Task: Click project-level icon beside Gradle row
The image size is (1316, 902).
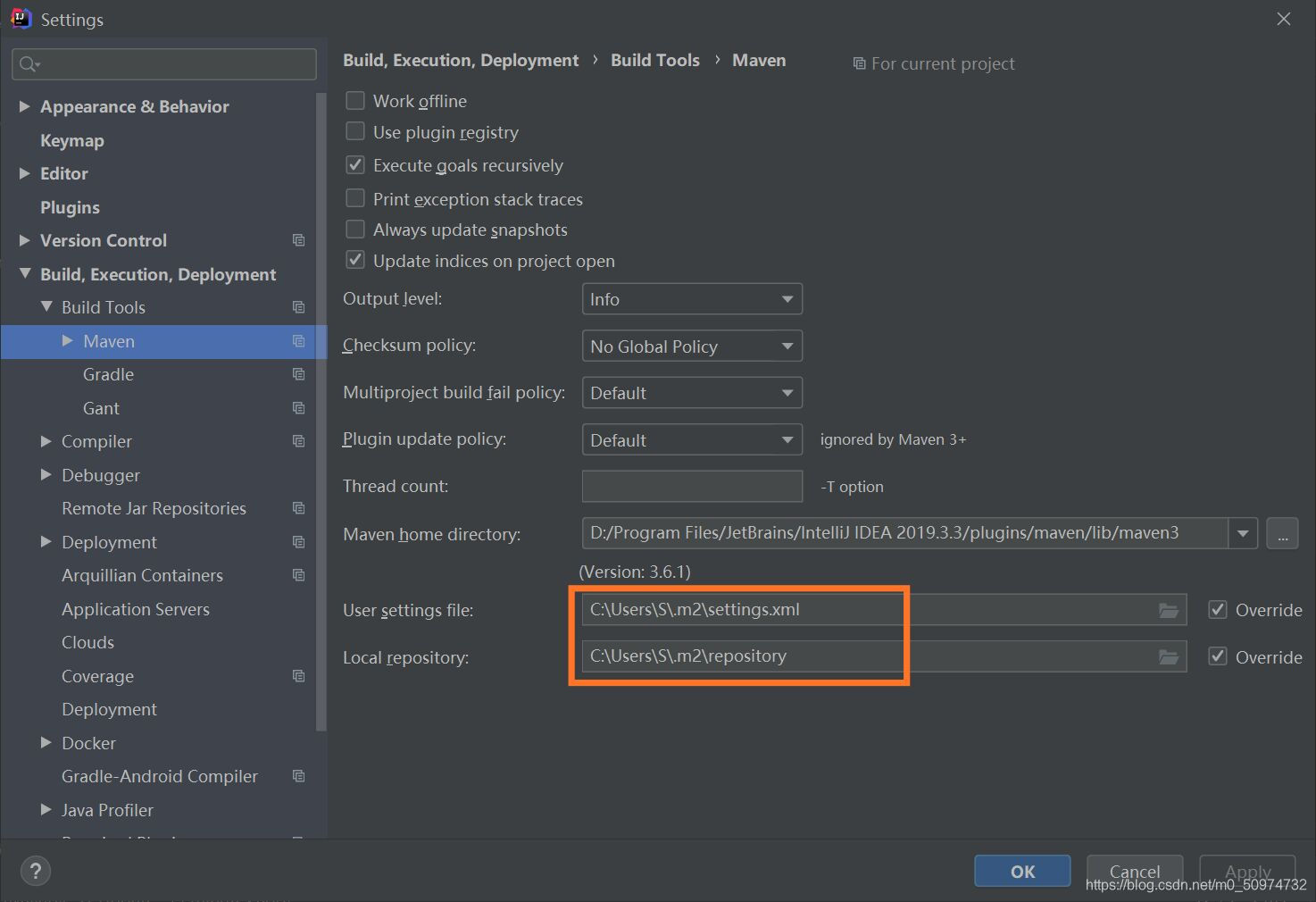Action: click(298, 374)
